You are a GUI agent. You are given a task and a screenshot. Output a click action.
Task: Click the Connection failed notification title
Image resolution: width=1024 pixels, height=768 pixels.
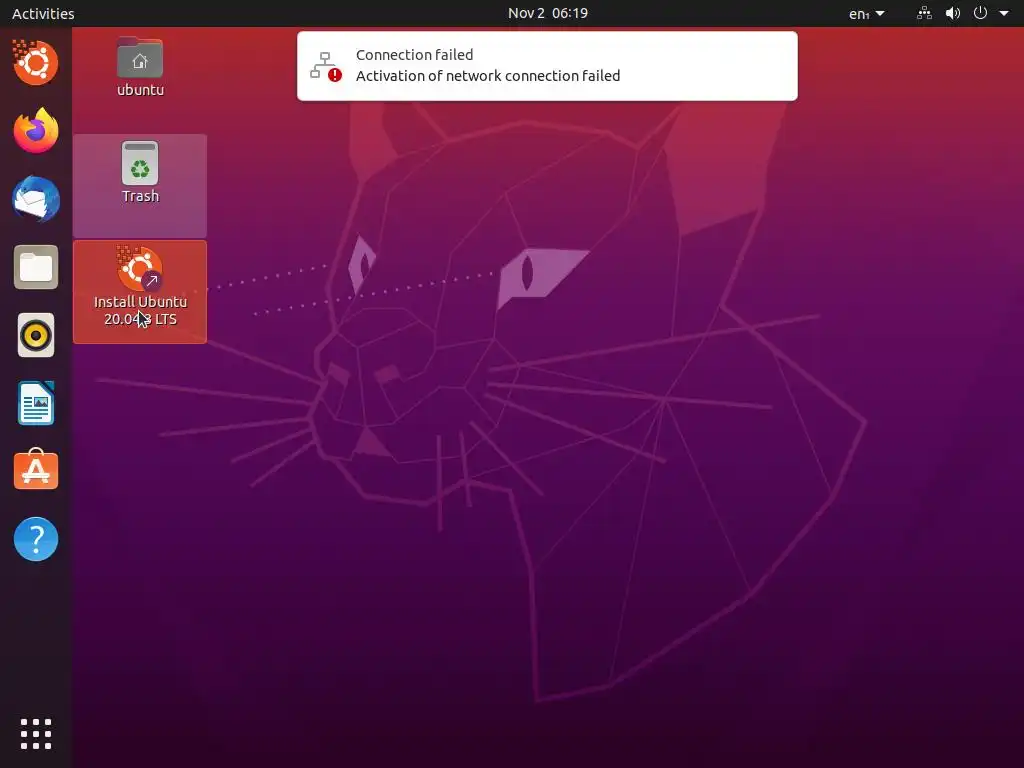[415, 55]
